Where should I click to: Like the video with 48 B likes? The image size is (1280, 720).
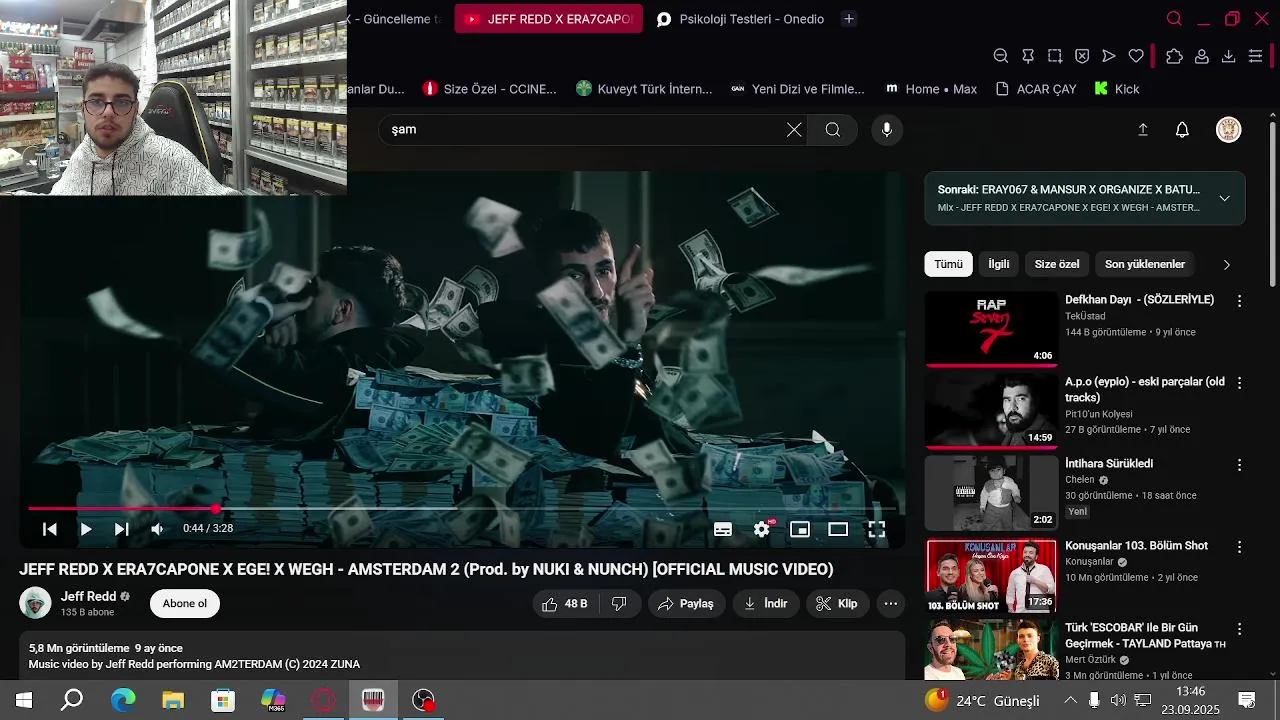(x=565, y=604)
